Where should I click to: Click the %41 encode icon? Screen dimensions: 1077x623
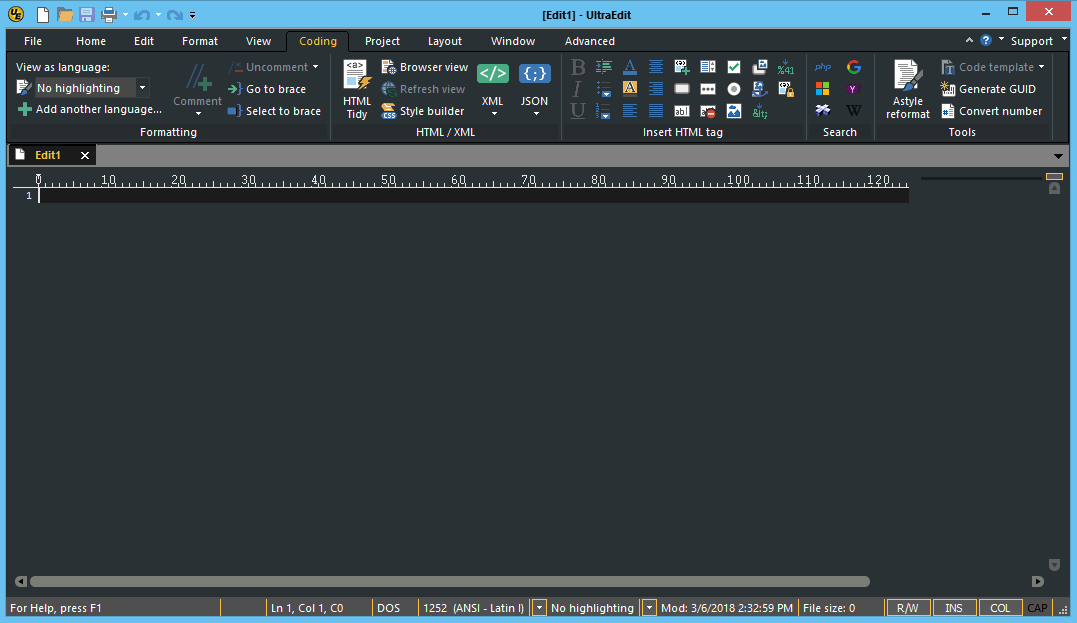(x=786, y=67)
